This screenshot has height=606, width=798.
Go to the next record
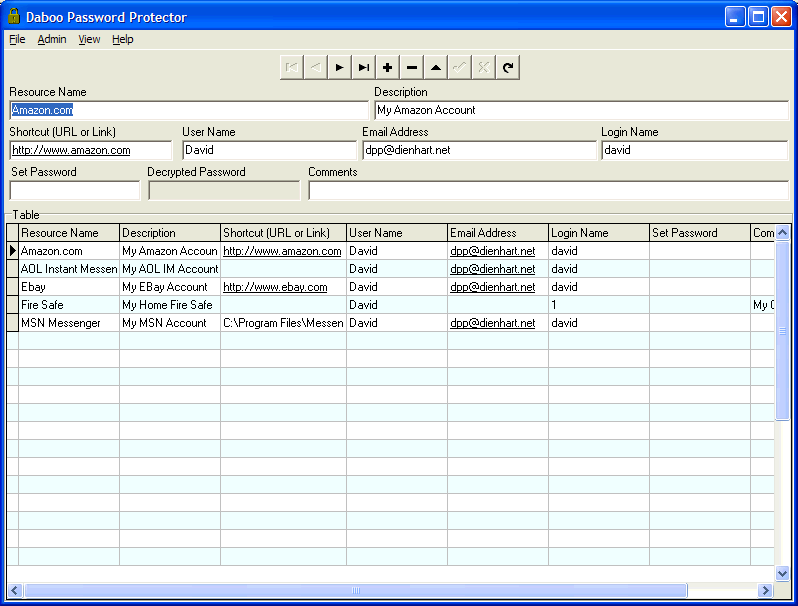pyautogui.click(x=339, y=67)
